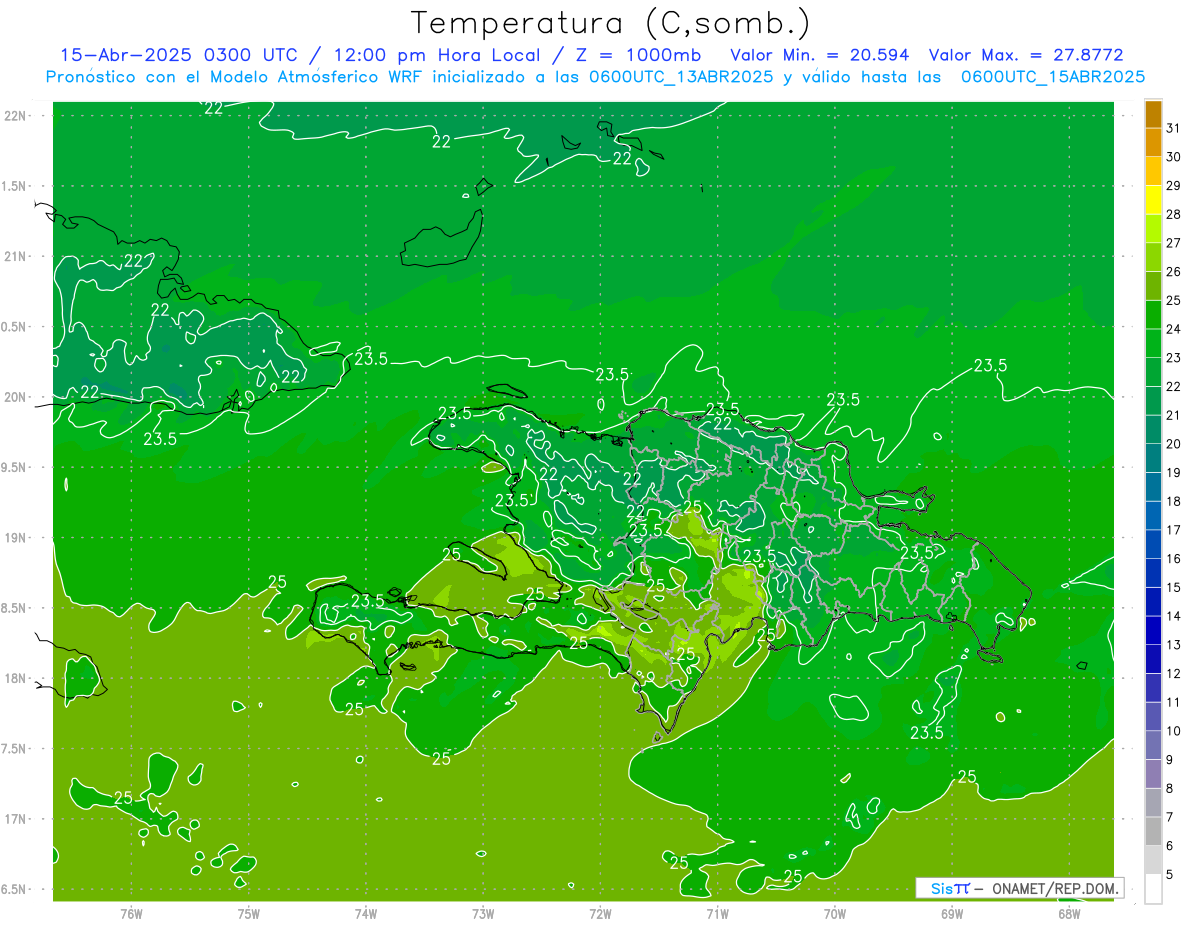Click the "70W" longitude axis label
1200x927 pixels.
coord(835,914)
